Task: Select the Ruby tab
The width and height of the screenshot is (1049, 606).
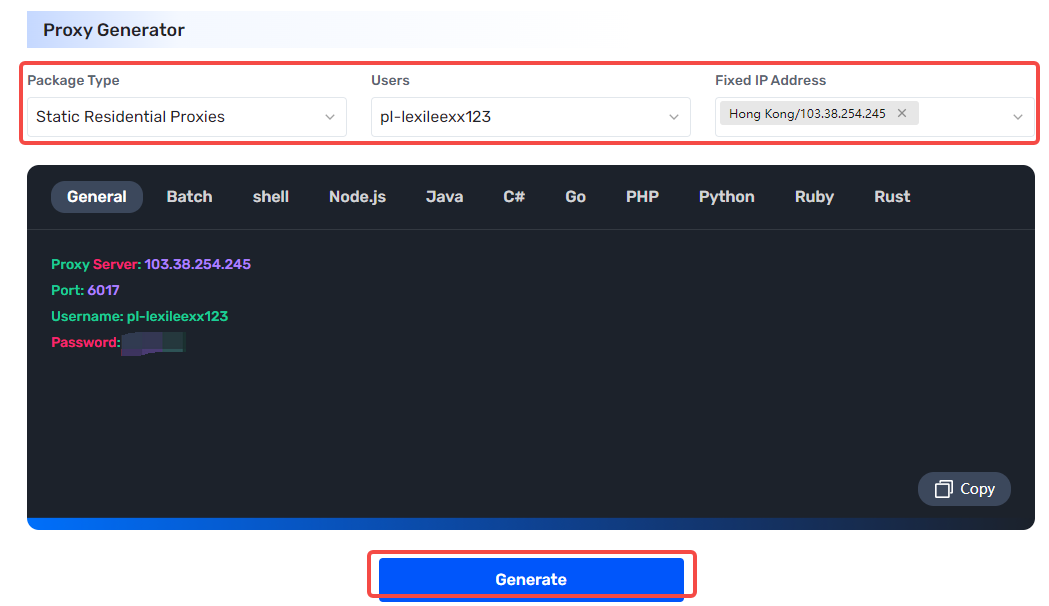Action: [x=814, y=197]
